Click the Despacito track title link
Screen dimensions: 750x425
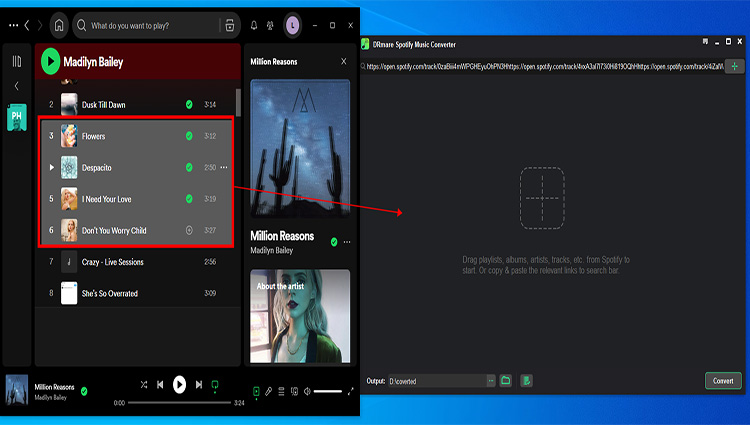pyautogui.click(x=97, y=168)
